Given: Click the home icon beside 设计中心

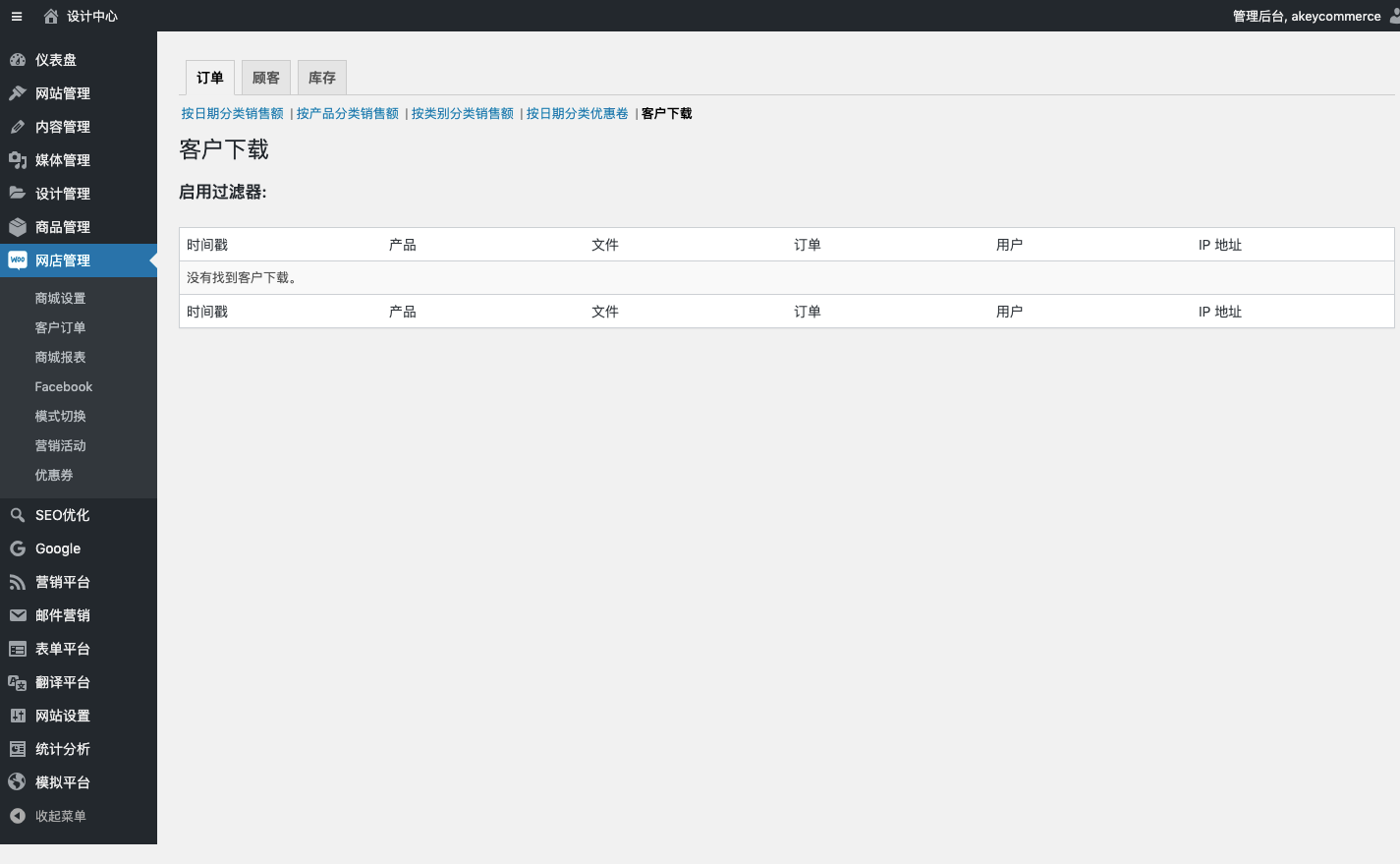Looking at the screenshot, I should tap(51, 16).
